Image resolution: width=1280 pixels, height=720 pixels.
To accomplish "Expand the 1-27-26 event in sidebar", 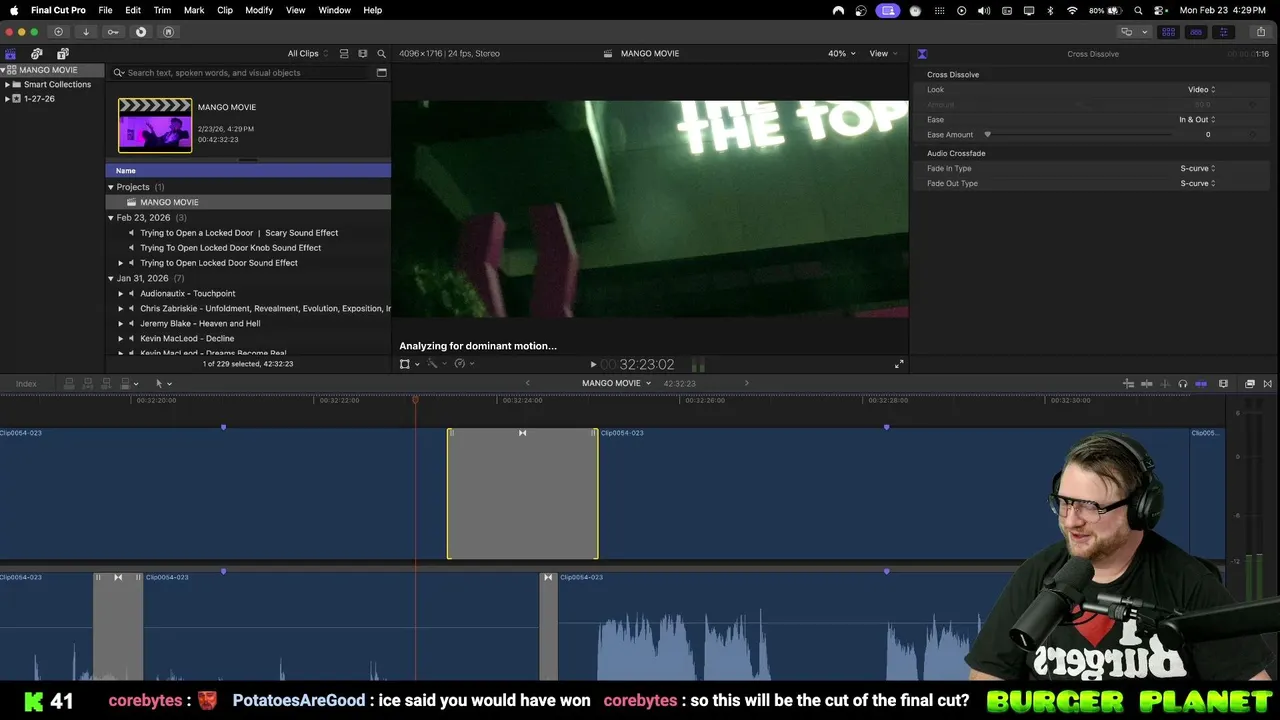I will 7,99.
